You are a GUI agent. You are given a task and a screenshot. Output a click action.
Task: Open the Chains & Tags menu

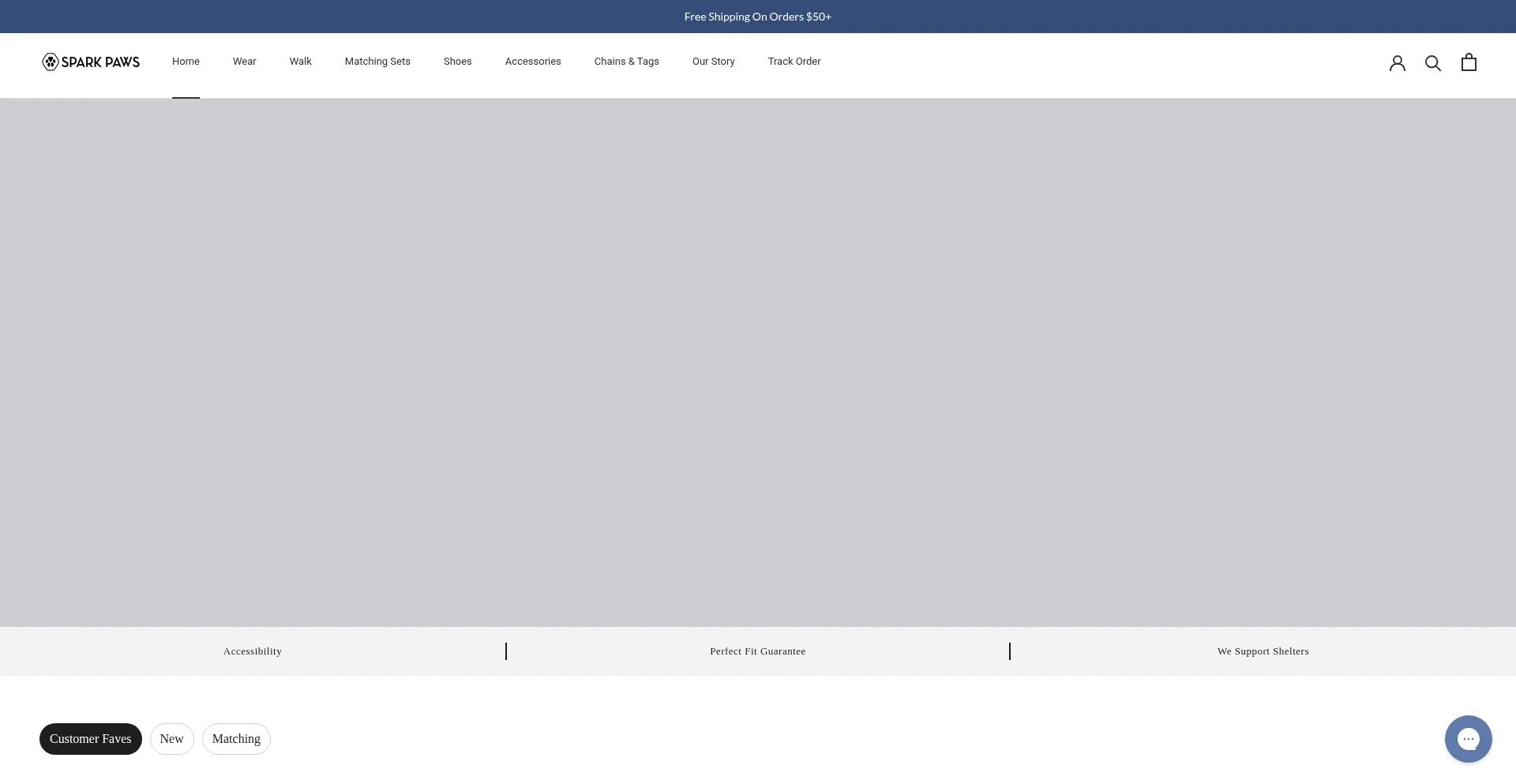[626, 62]
